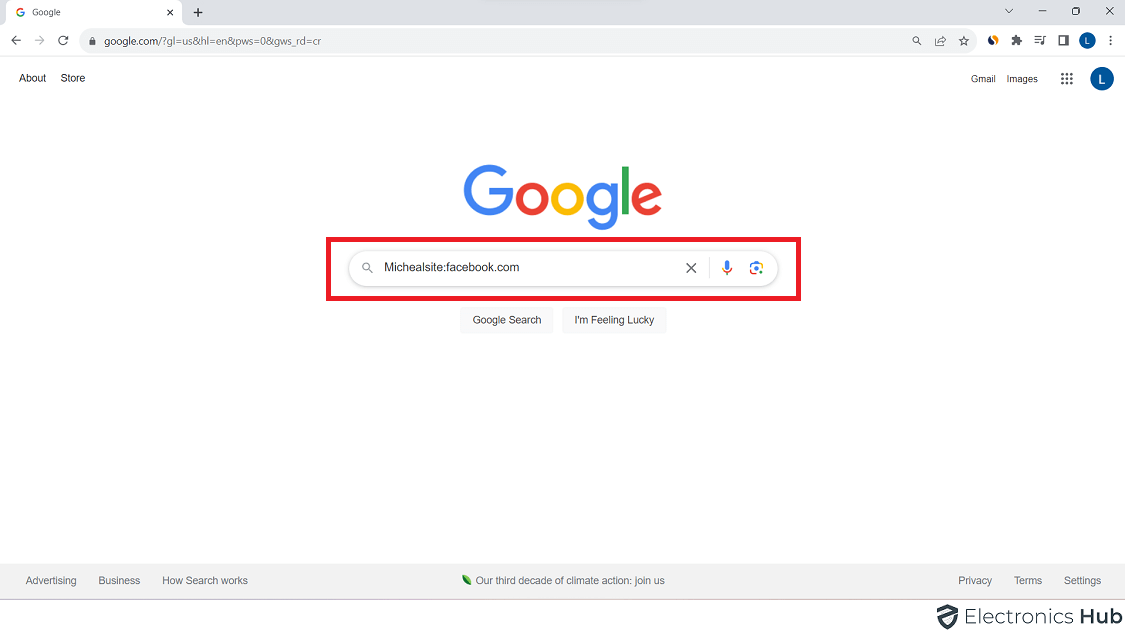This screenshot has height=632, width=1125.
Task: Click the voice search microphone icon
Action: pyautogui.click(x=727, y=268)
